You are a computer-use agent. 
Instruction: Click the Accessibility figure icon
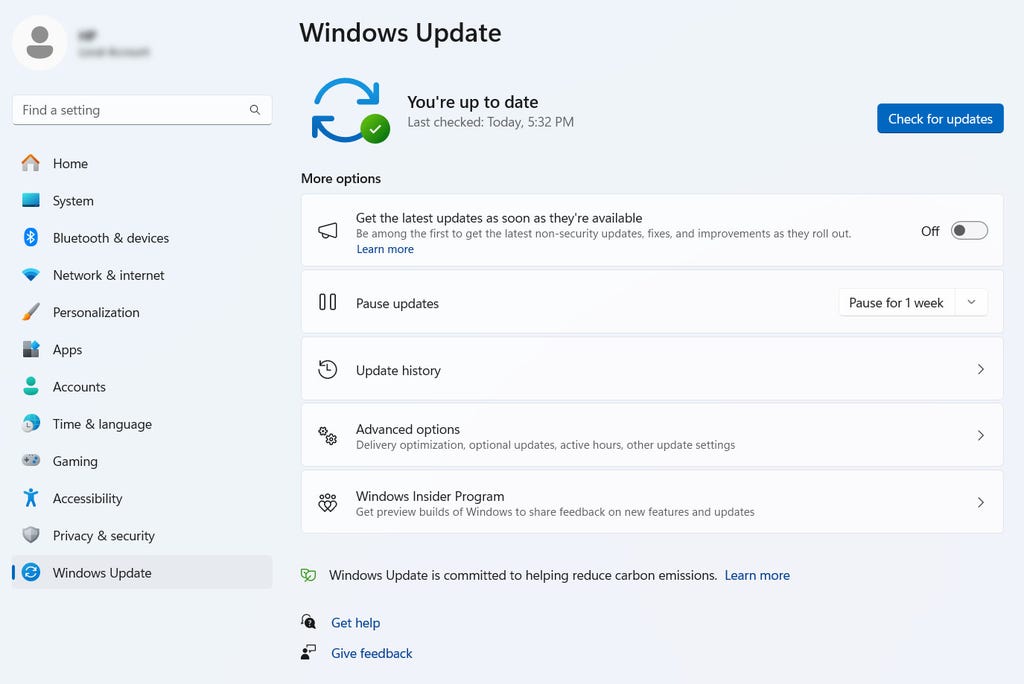31,498
